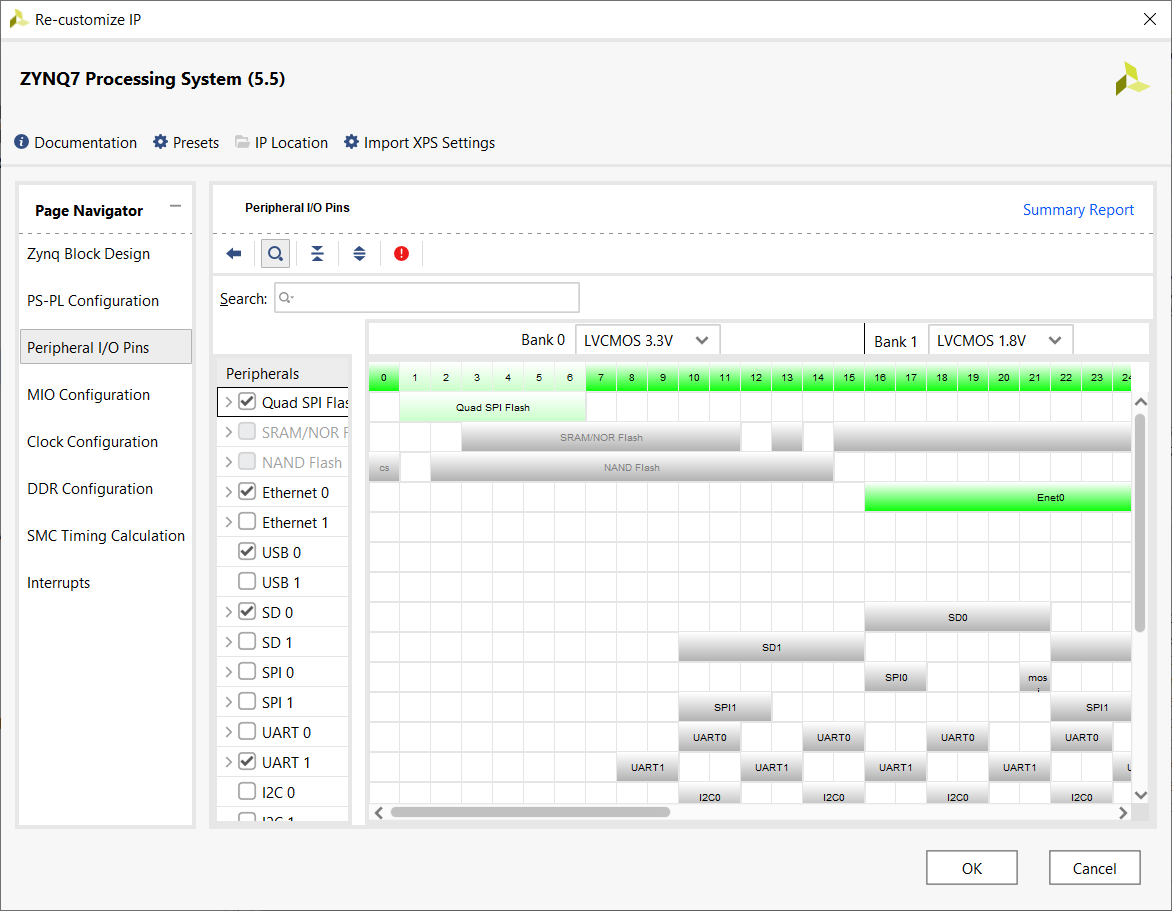This screenshot has height=911, width=1172.
Task: Uncheck the USB 0 checkbox
Action: click(247, 552)
